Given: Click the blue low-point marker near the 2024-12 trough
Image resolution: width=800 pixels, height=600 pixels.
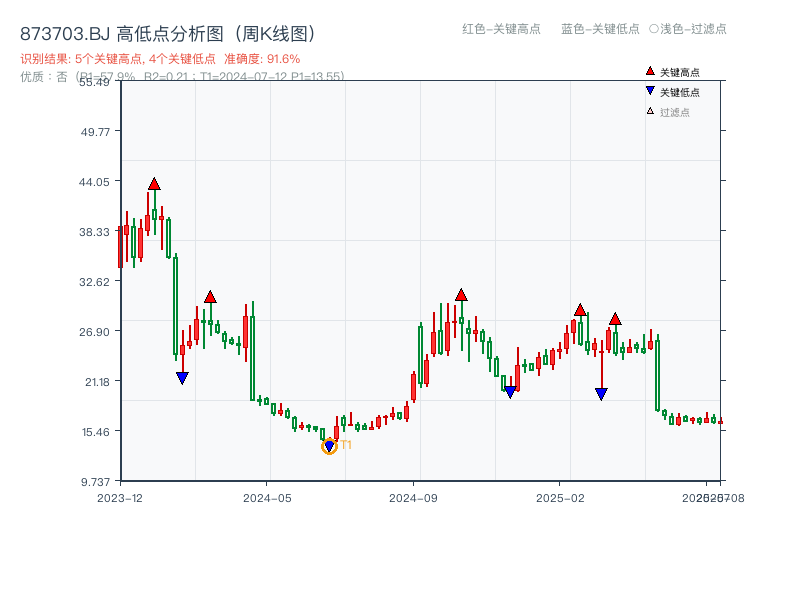Looking at the screenshot, I should (510, 390).
